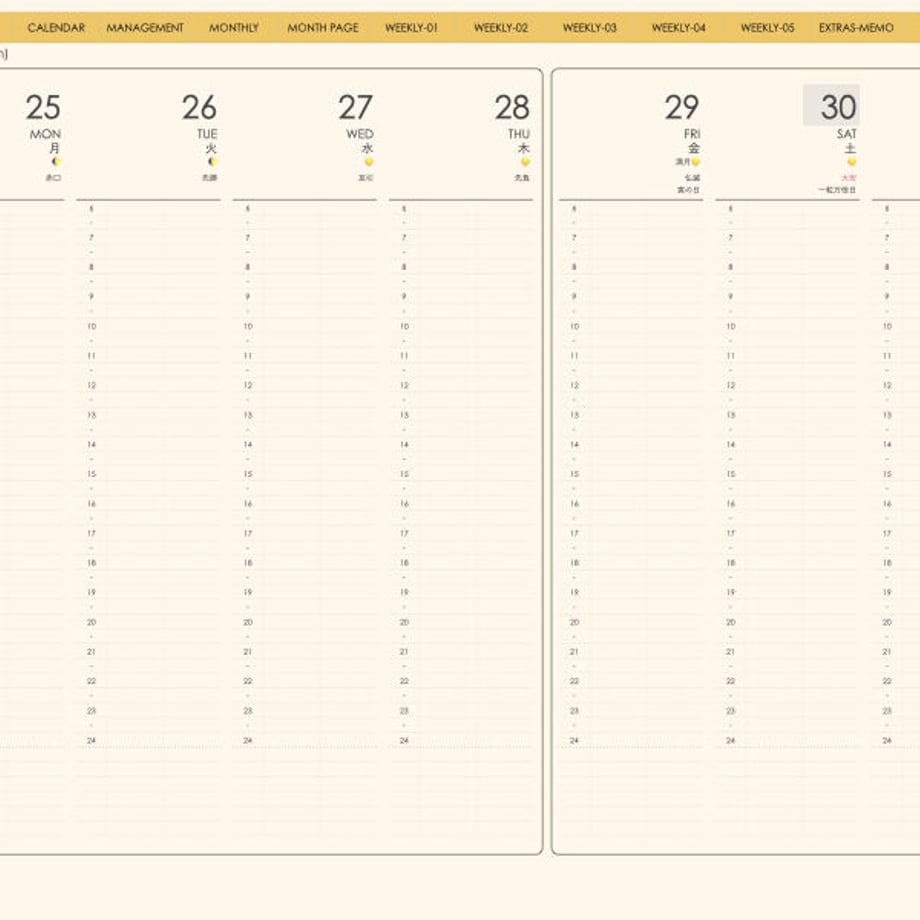Open the EXTRAS-MEMO tab
The height and width of the screenshot is (920, 920).
(x=856, y=28)
